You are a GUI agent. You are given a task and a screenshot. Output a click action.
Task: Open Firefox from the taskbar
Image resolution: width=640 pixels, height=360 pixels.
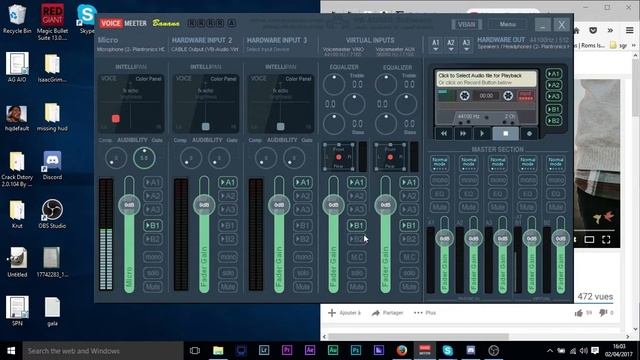pyautogui.click(x=402, y=351)
